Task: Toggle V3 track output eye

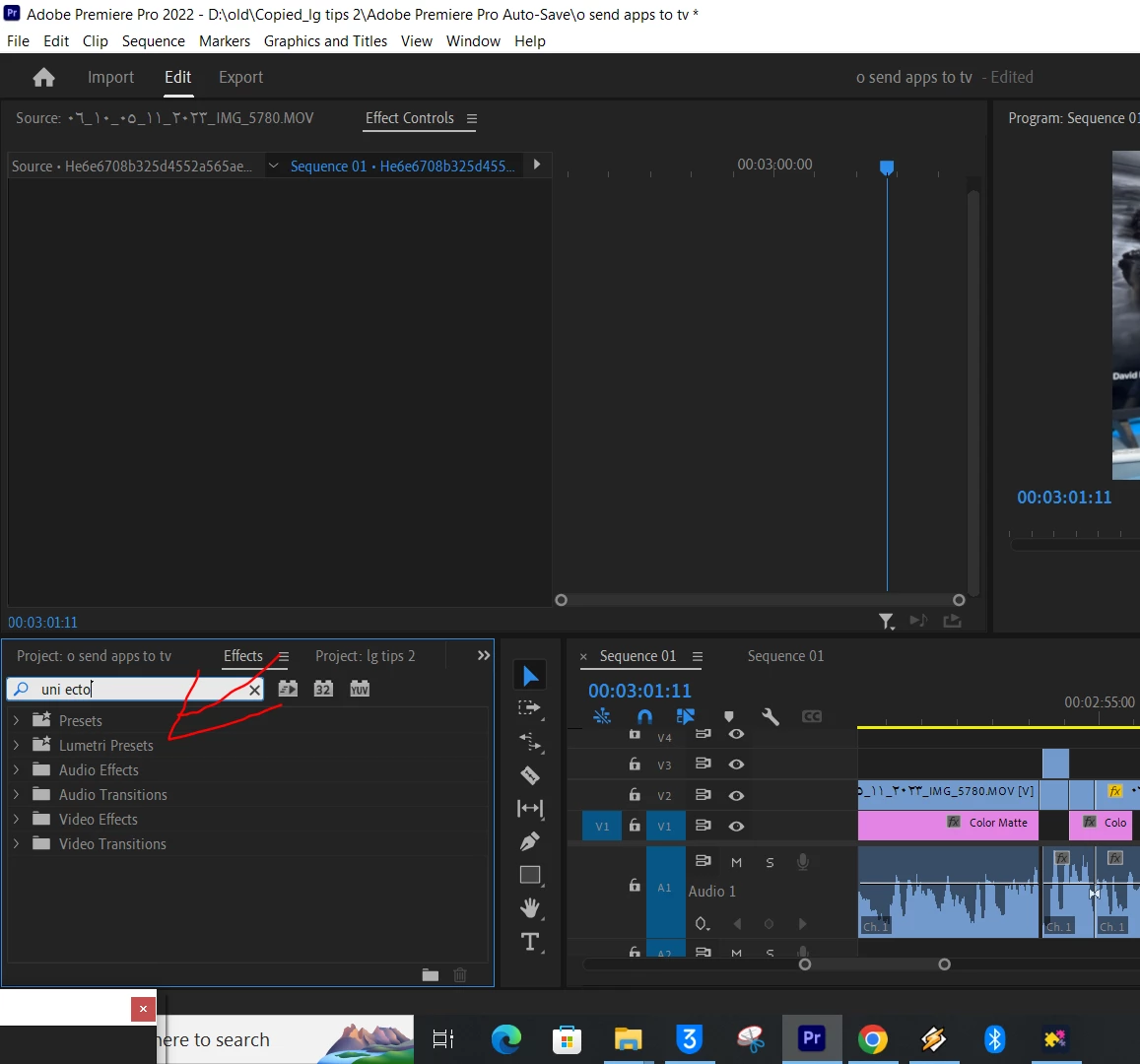Action: click(x=736, y=765)
